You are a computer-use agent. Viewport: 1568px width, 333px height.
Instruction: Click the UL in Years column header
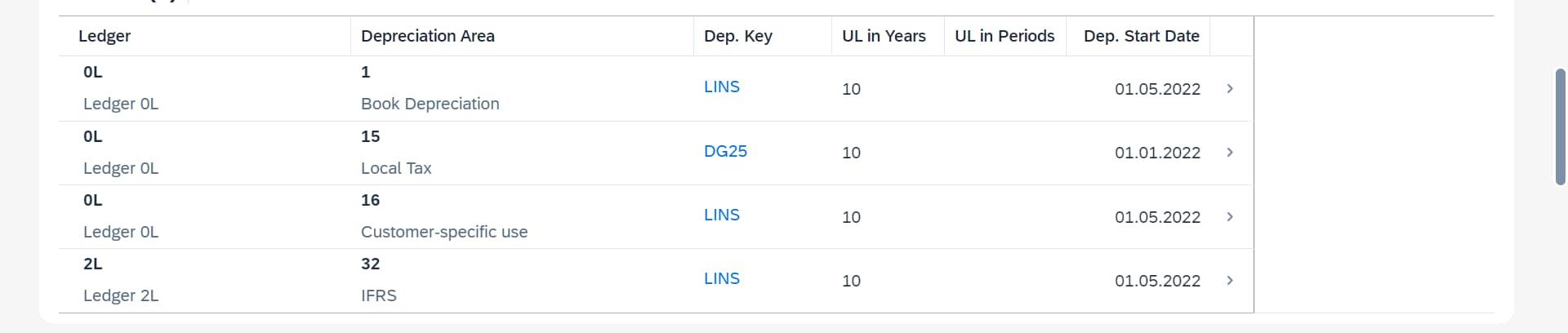point(884,36)
